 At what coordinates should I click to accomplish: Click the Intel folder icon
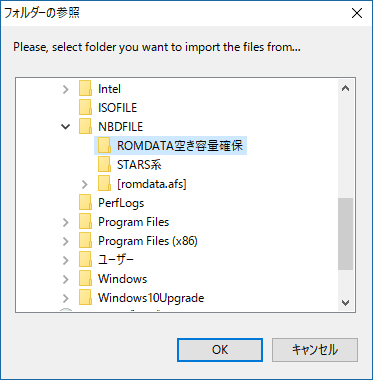(85, 89)
